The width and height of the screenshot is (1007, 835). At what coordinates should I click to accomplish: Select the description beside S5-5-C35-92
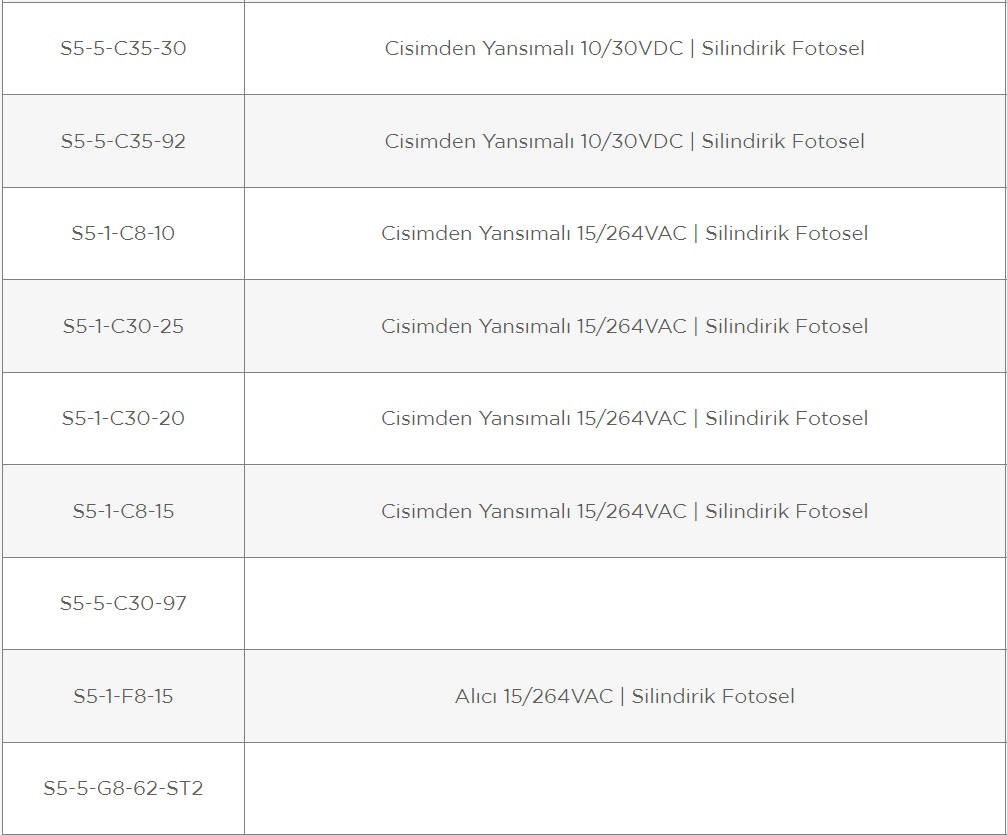pyautogui.click(x=624, y=141)
